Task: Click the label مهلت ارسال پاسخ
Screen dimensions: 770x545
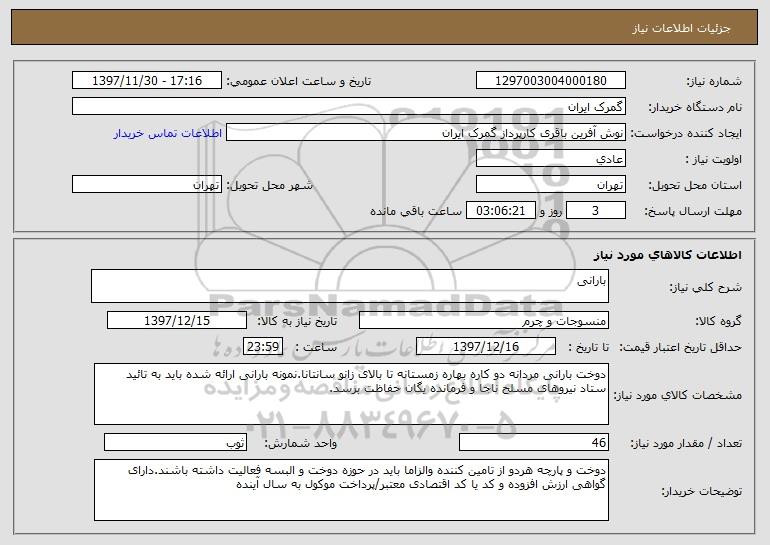Action: [x=693, y=211]
